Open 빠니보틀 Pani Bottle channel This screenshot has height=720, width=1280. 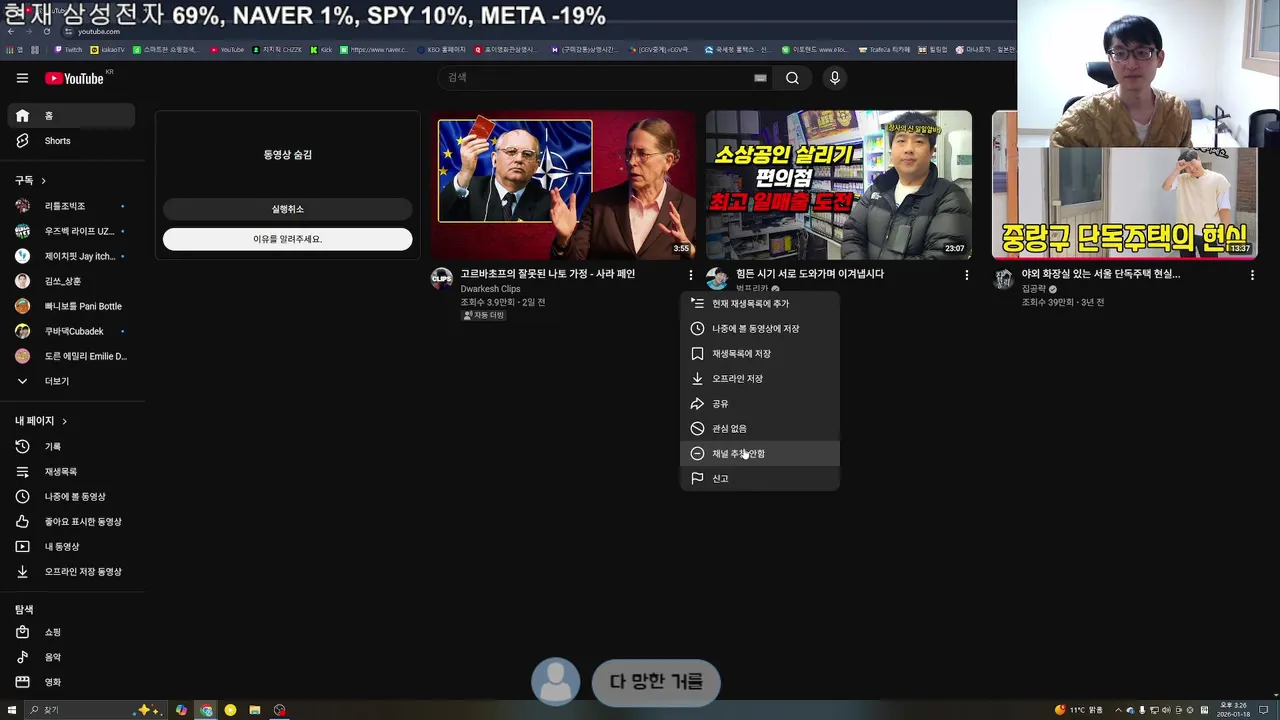(x=72, y=306)
